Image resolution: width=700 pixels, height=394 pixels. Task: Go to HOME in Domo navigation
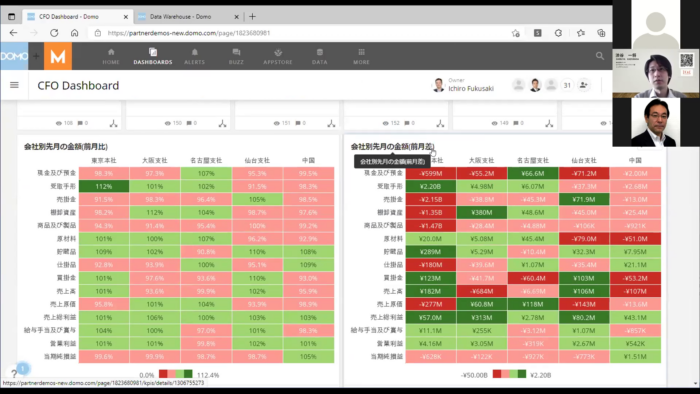click(111, 57)
